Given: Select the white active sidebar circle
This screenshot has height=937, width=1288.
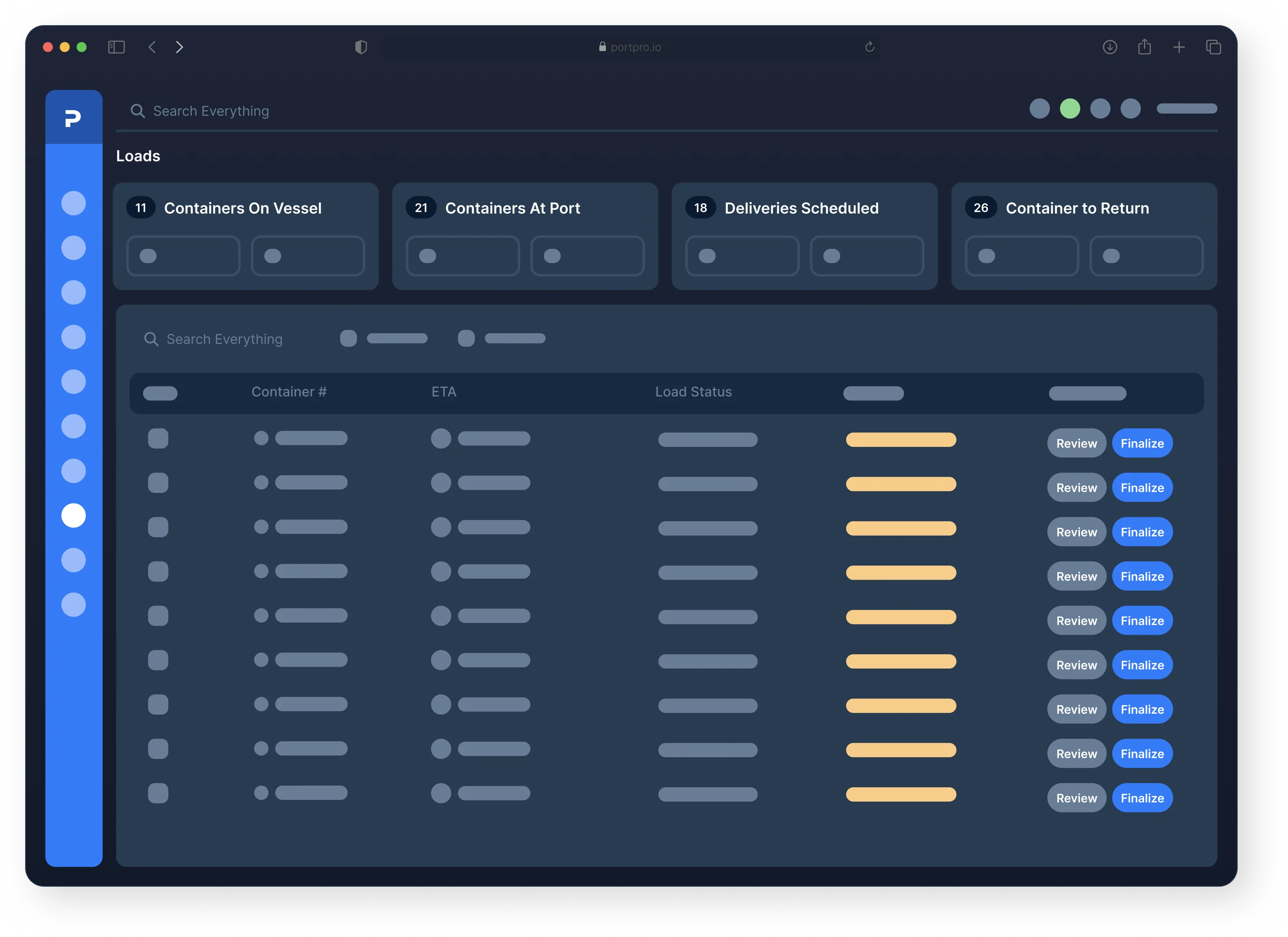Looking at the screenshot, I should pyautogui.click(x=73, y=516).
